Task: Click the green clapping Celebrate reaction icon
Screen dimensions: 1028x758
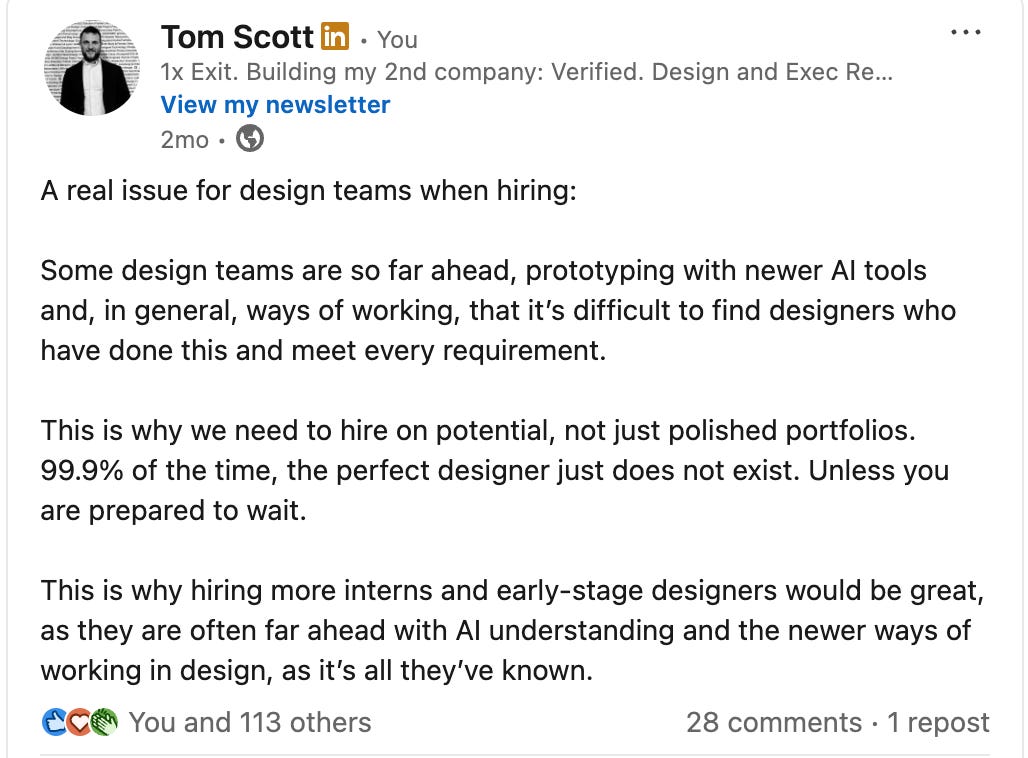Action: click(x=104, y=723)
